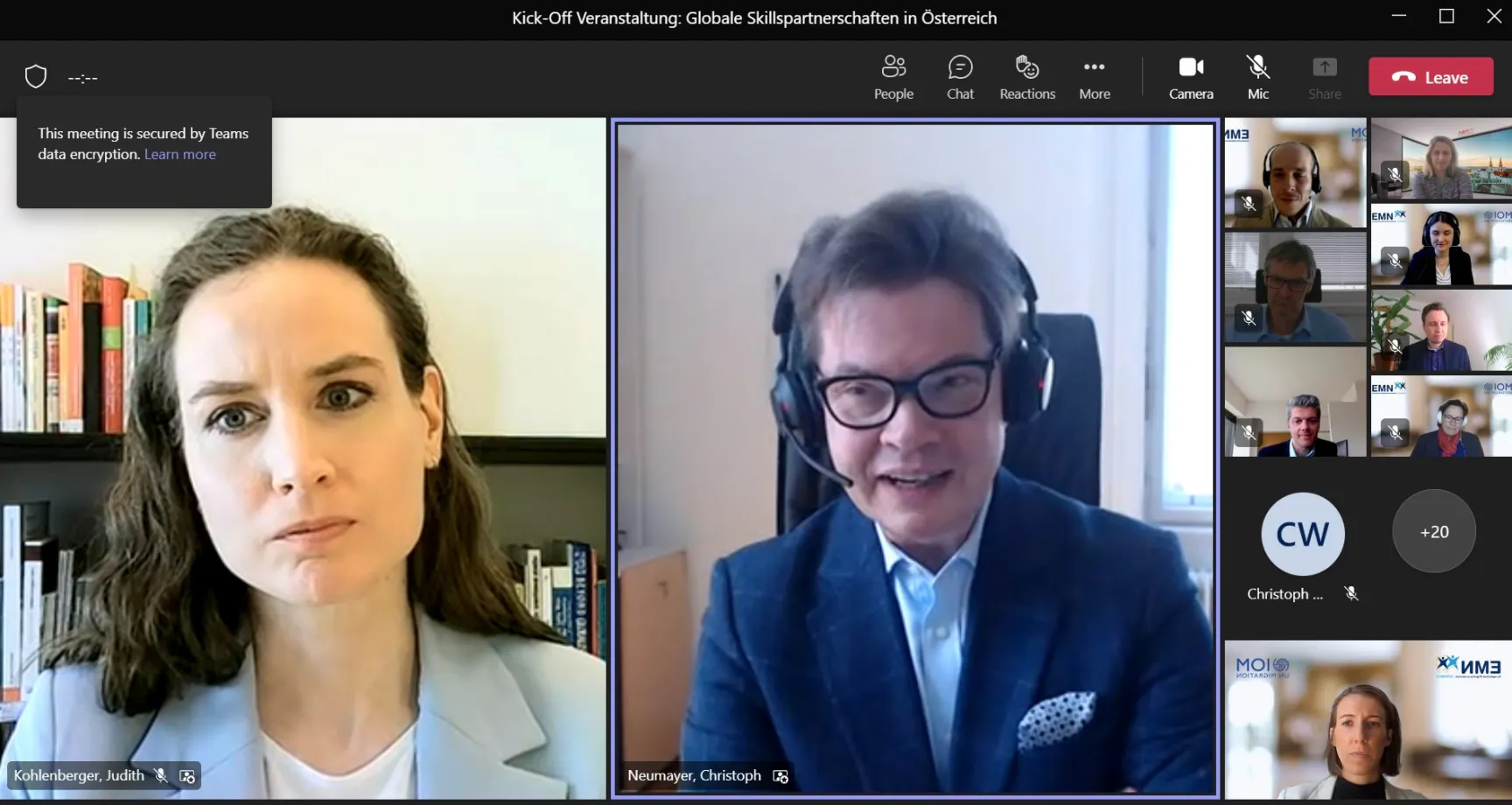Image resolution: width=1512 pixels, height=805 pixels.
Task: Open the meeting Chat panel
Action: 960,77
